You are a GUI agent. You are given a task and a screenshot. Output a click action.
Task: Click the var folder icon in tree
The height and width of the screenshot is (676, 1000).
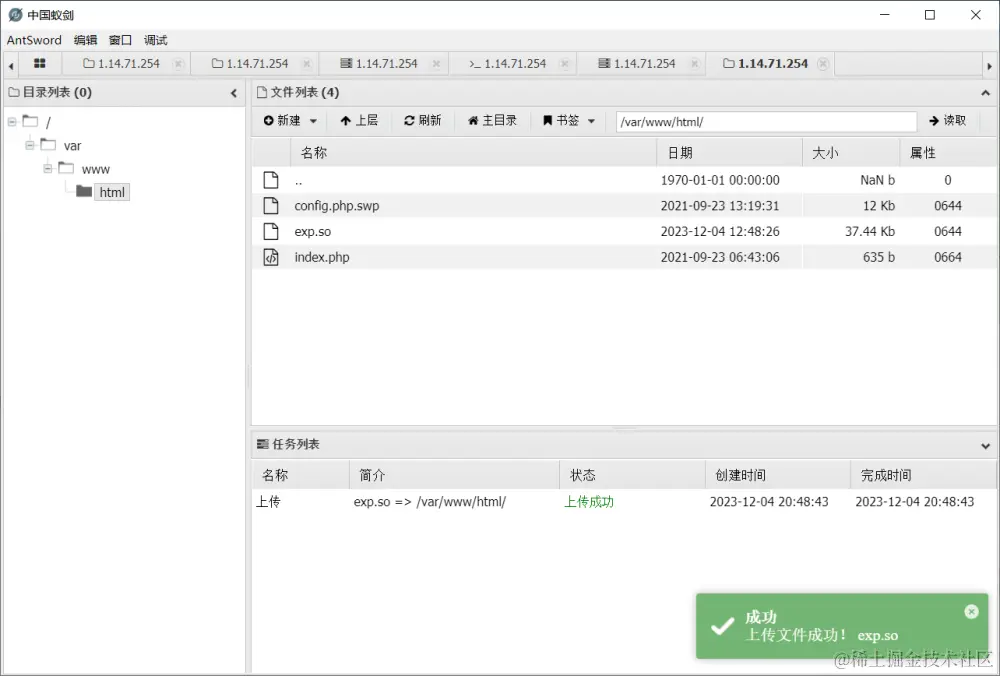pos(48,144)
